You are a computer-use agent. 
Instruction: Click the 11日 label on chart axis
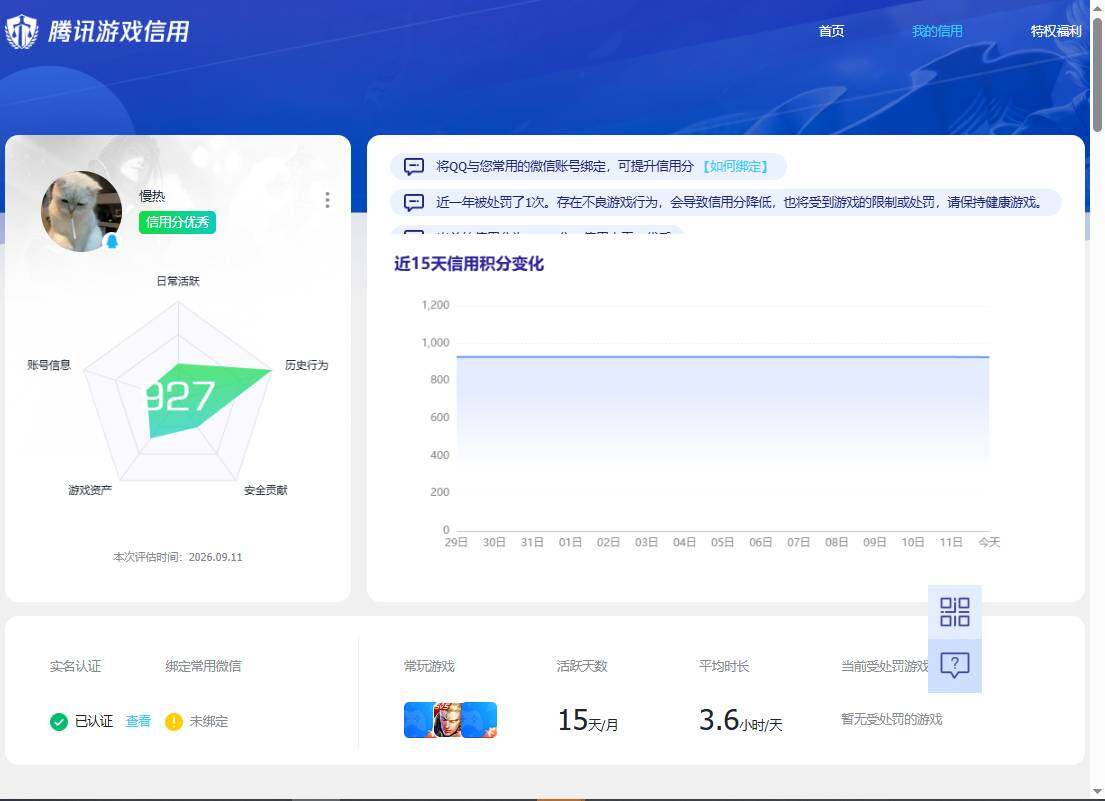pos(951,542)
